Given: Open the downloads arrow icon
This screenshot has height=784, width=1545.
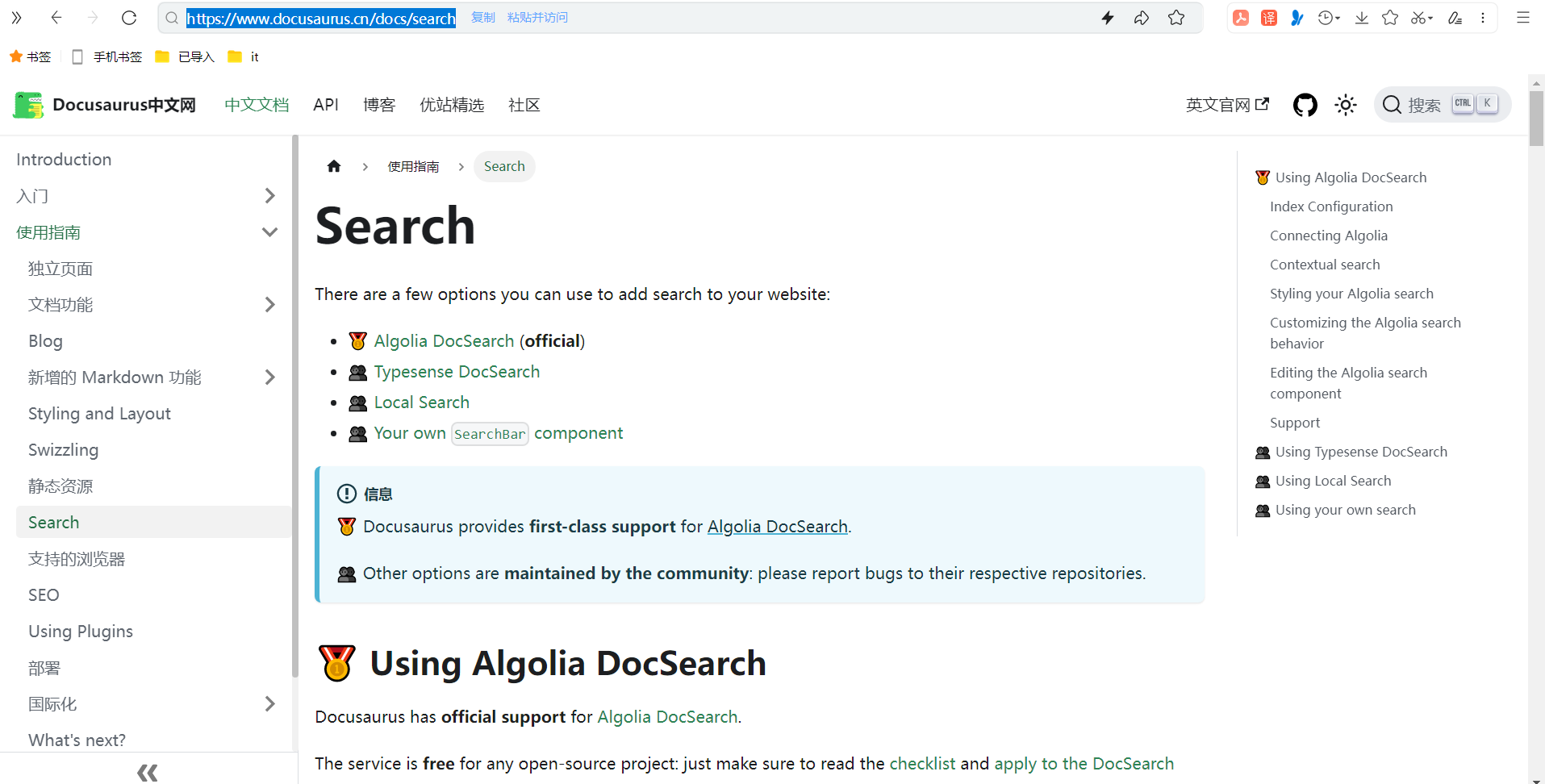Looking at the screenshot, I should (x=1362, y=18).
